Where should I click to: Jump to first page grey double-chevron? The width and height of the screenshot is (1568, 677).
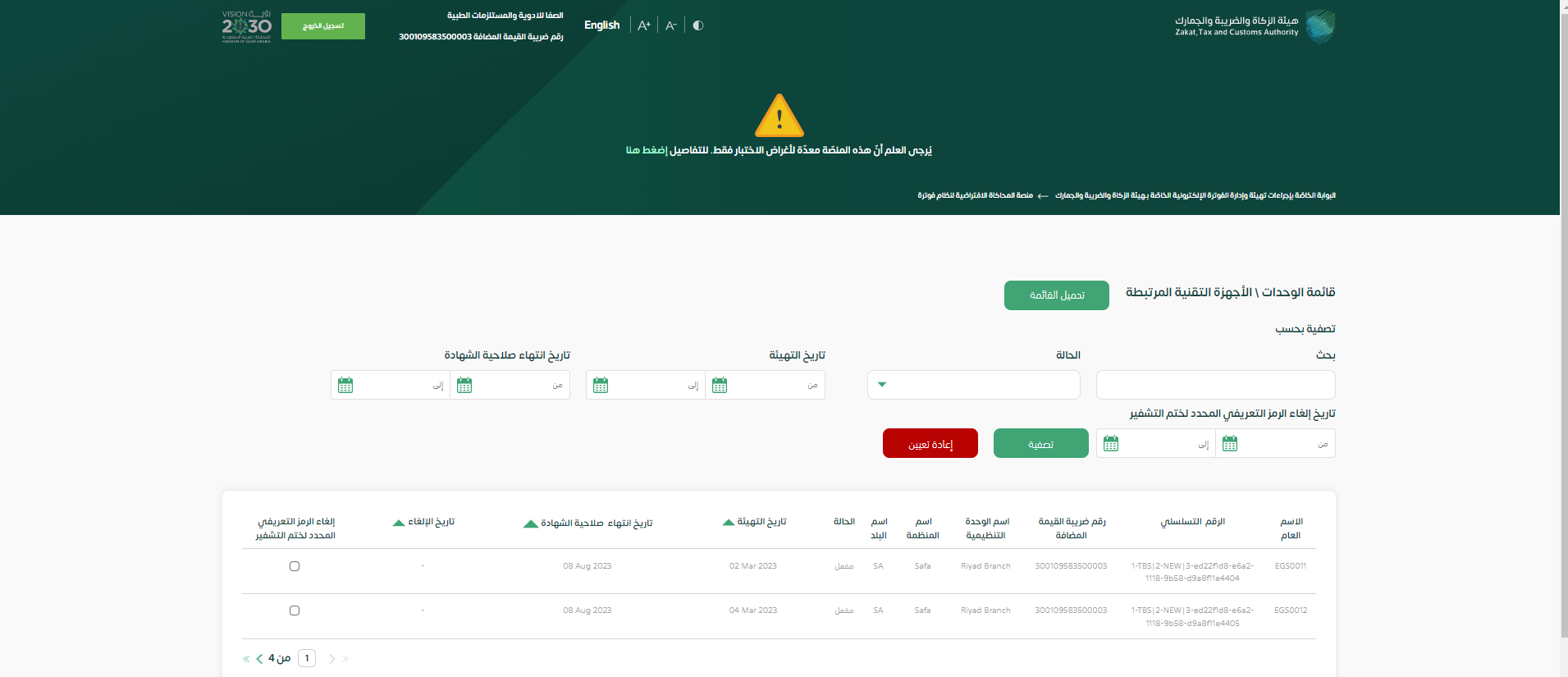(345, 659)
